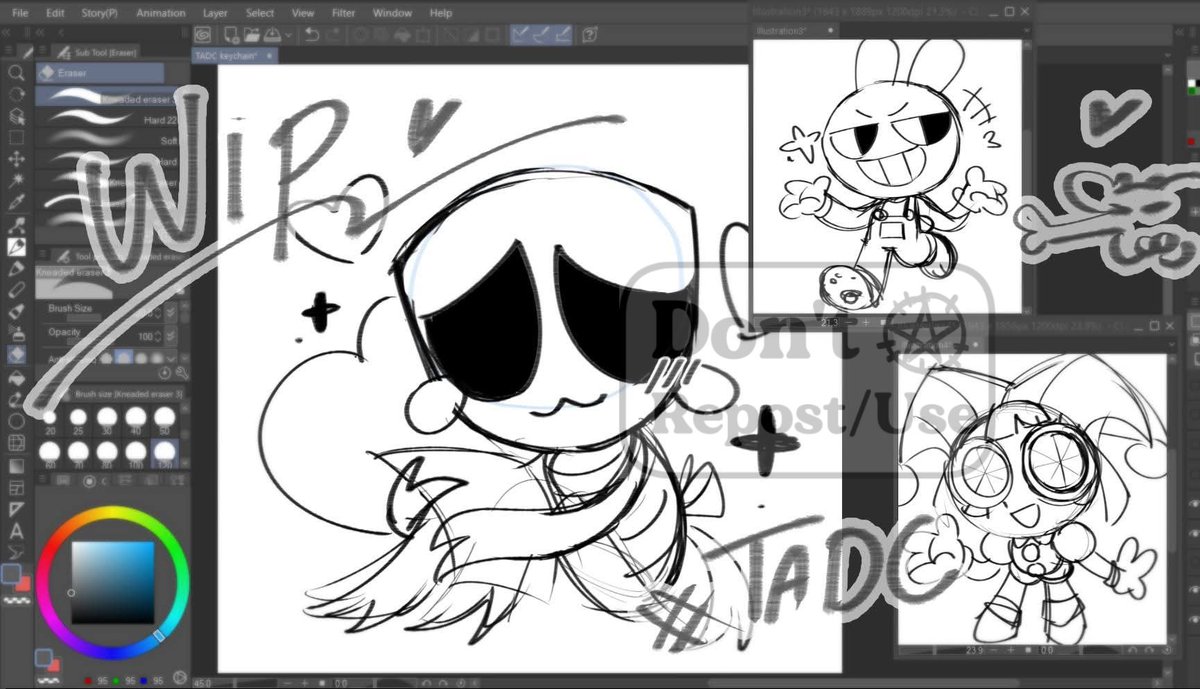Click the Open file folder icon
1200x689 pixels.
250,34
